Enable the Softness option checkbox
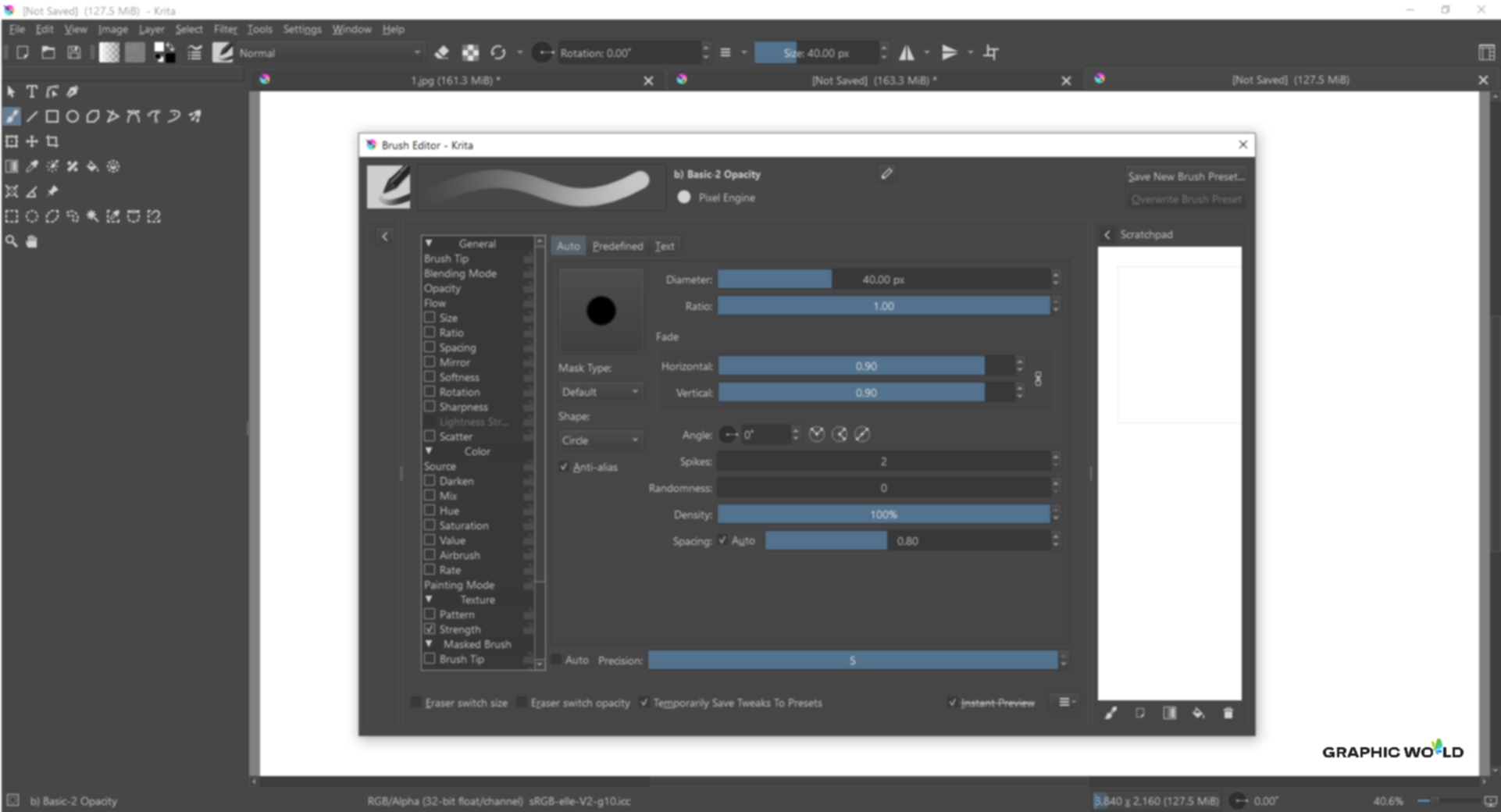 click(430, 377)
